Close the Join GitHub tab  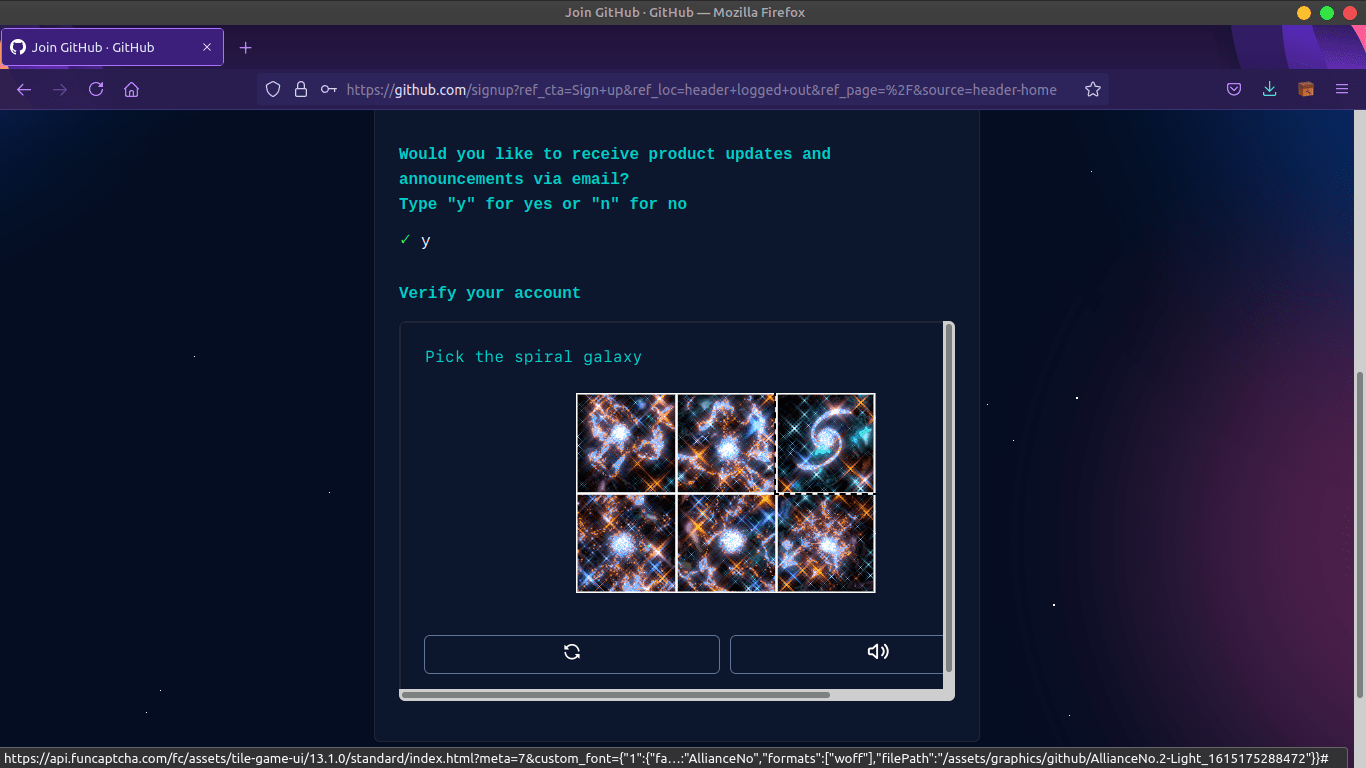pos(207,46)
